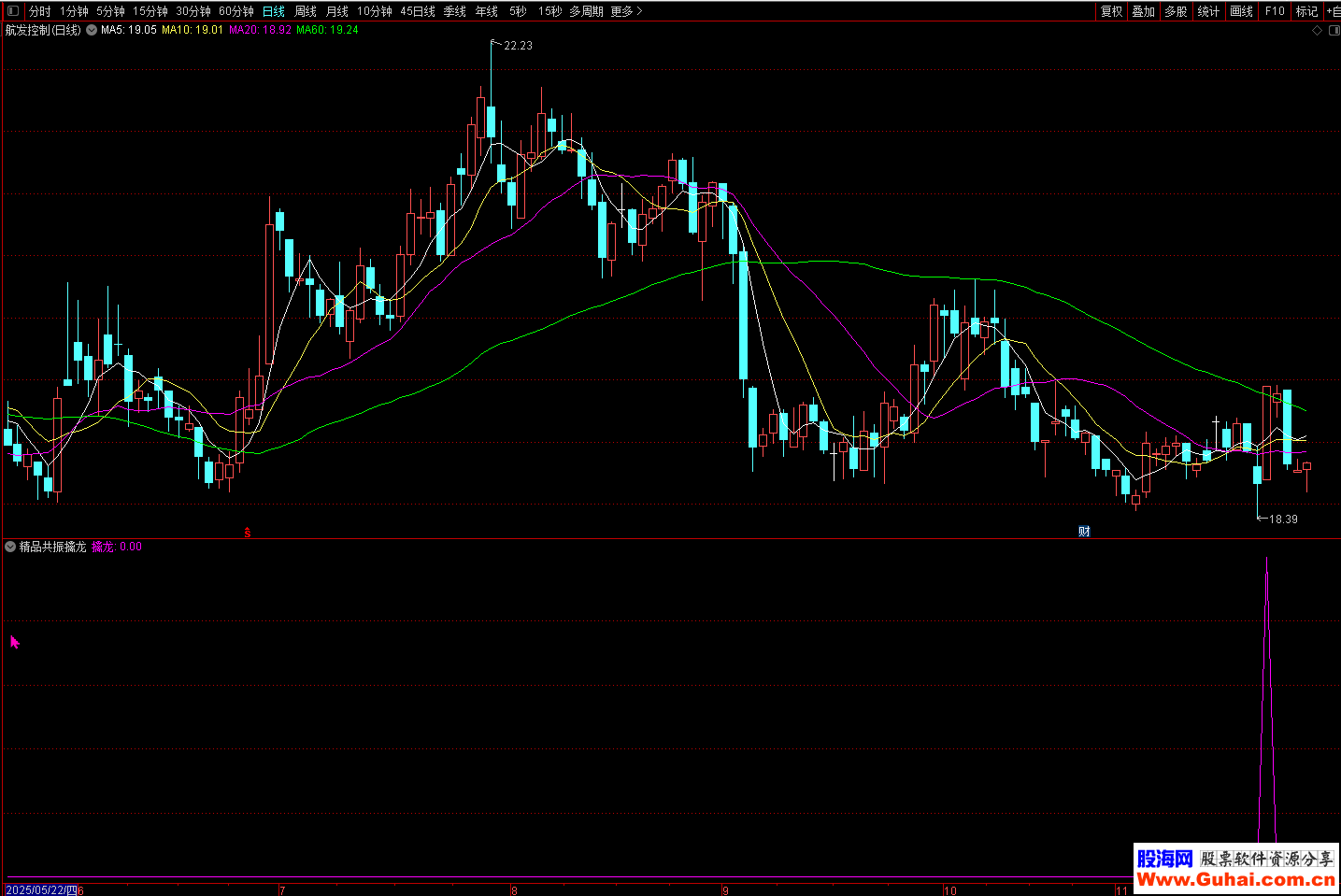
Task: Open the 画线 drawing tools
Action: point(1241,11)
